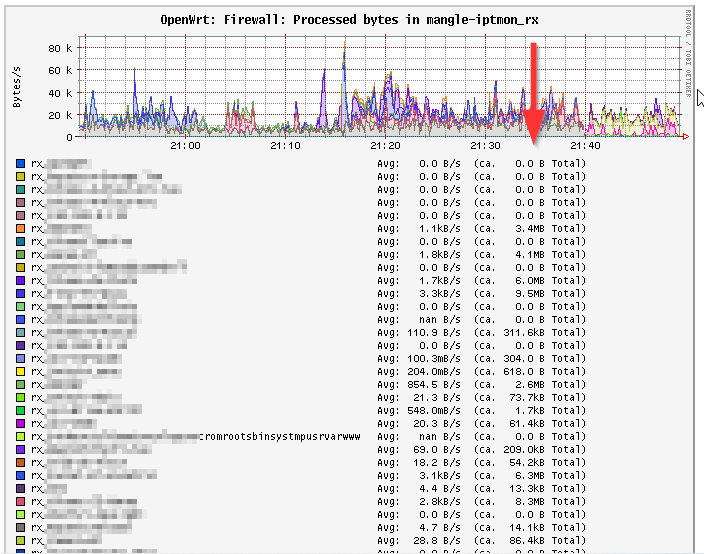
Task: Click the total value '9.5MB'
Action: pos(530,294)
